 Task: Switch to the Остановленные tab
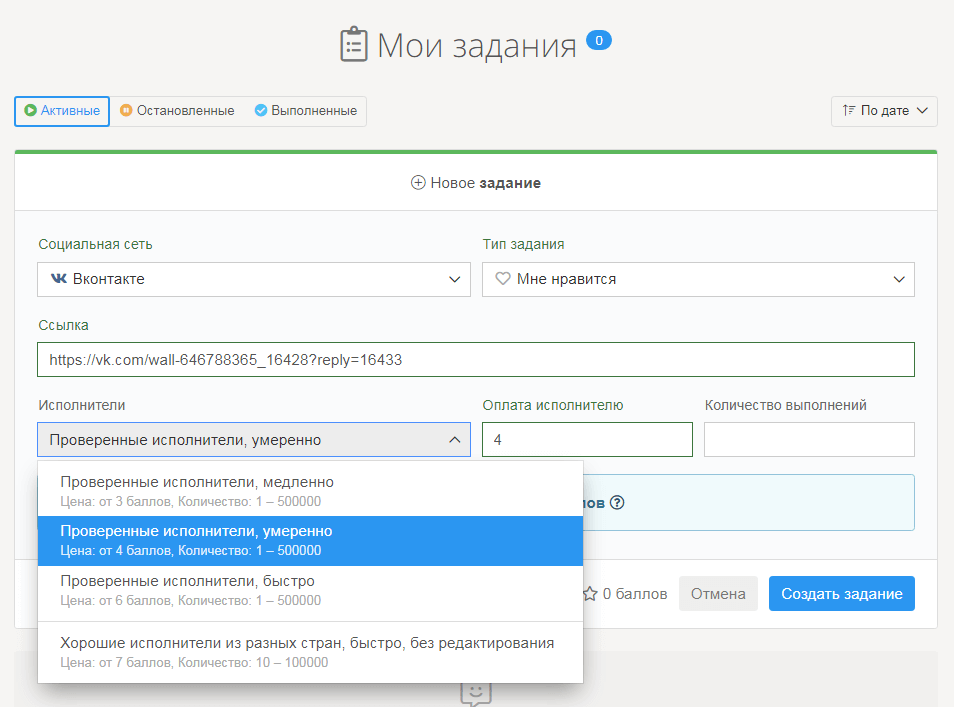[177, 111]
